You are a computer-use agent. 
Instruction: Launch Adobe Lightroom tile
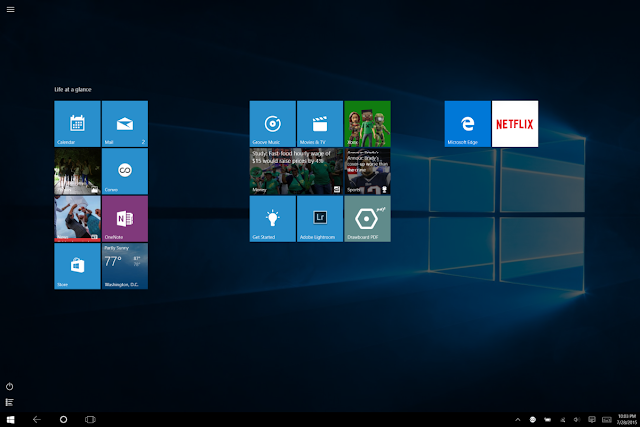pos(320,219)
